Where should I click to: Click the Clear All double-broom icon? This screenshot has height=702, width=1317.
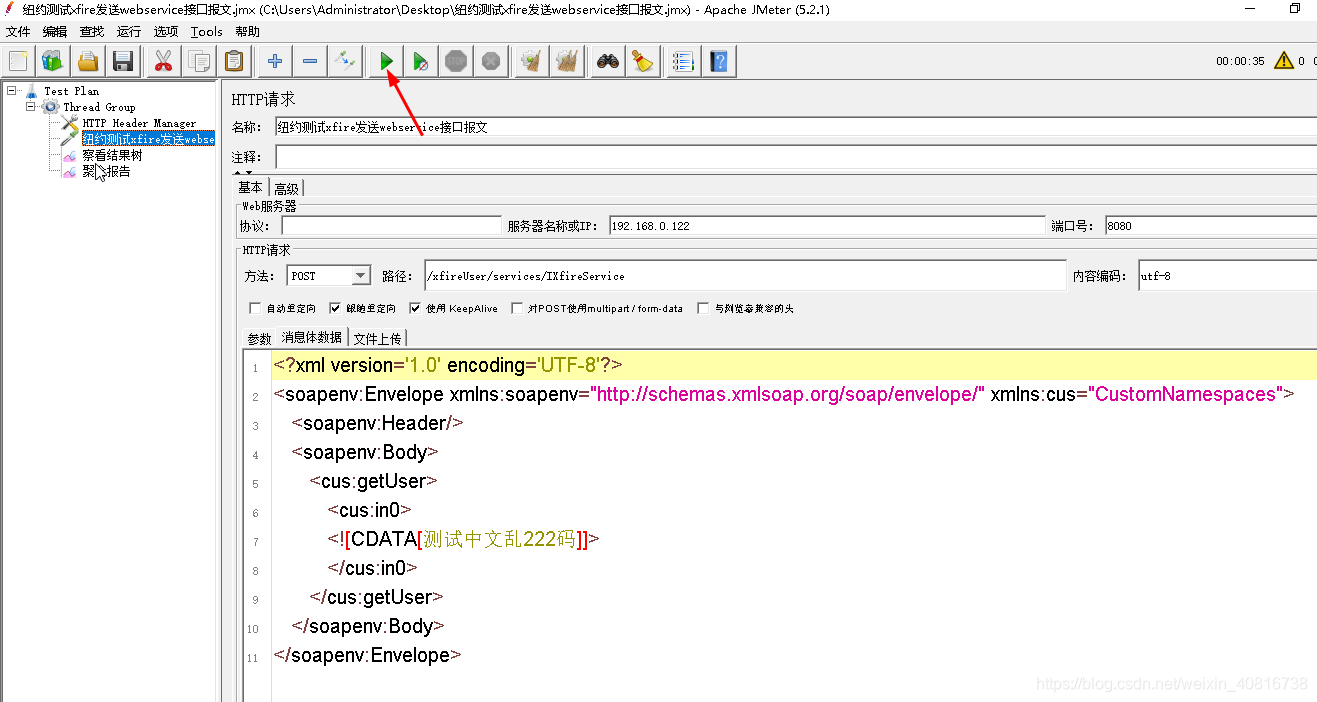tap(567, 61)
